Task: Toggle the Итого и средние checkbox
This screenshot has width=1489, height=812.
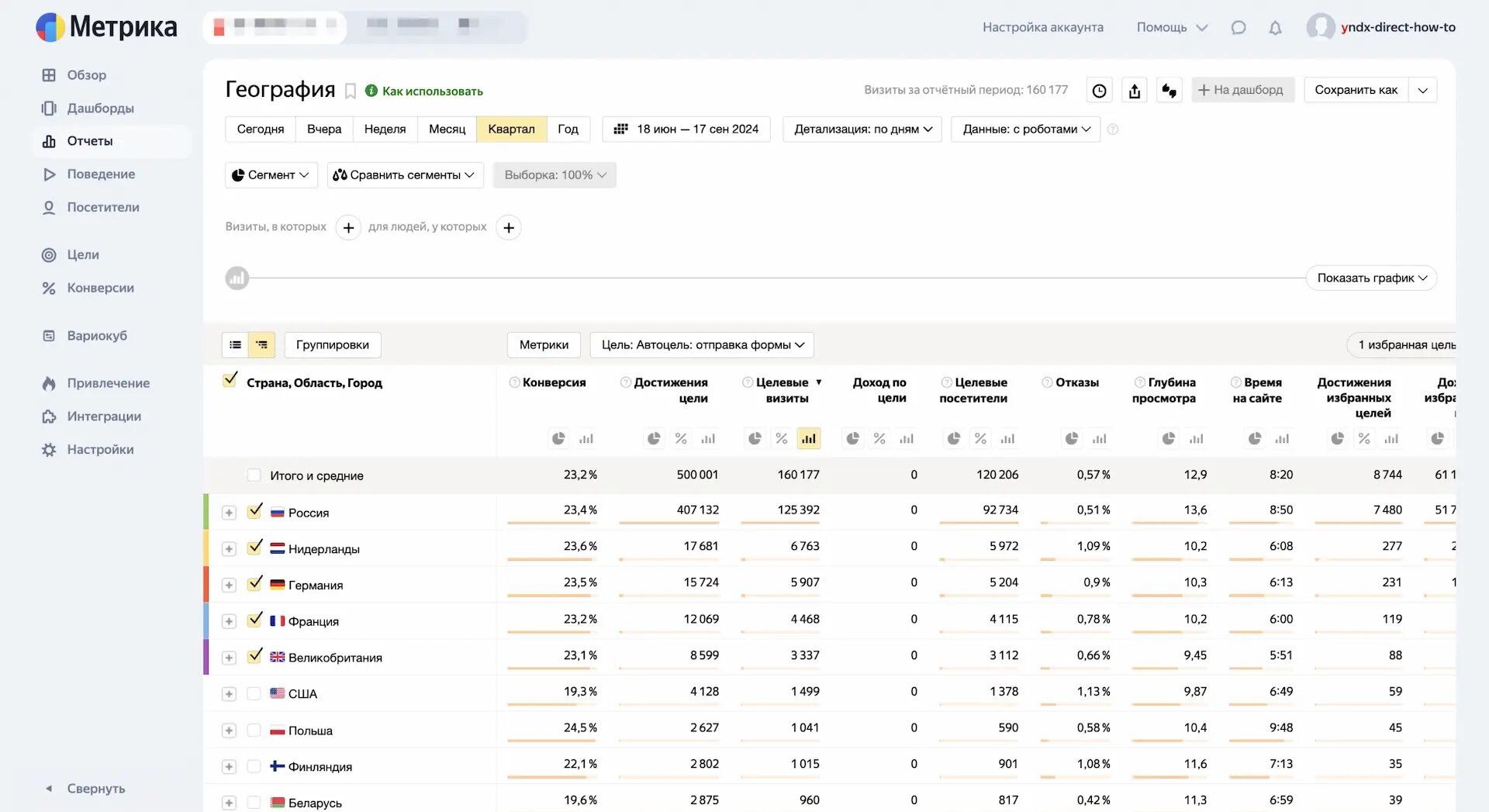Action: (x=254, y=475)
